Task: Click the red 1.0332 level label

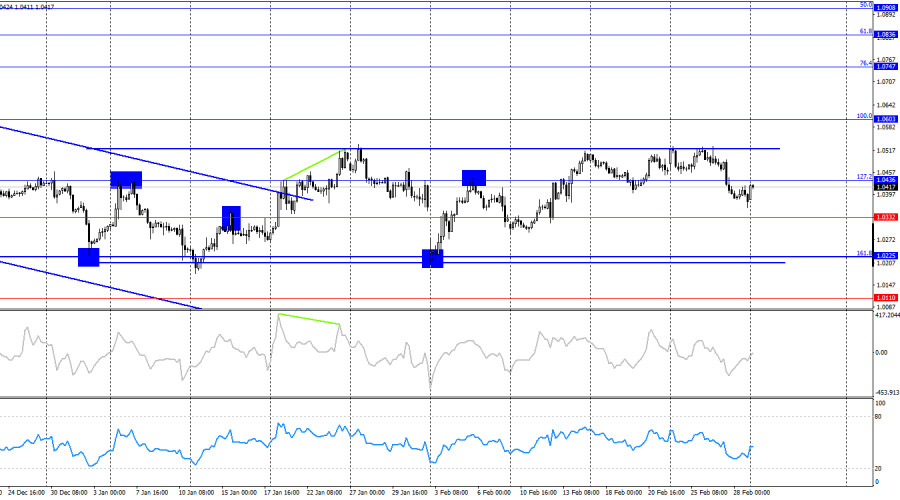Action: 885,217
